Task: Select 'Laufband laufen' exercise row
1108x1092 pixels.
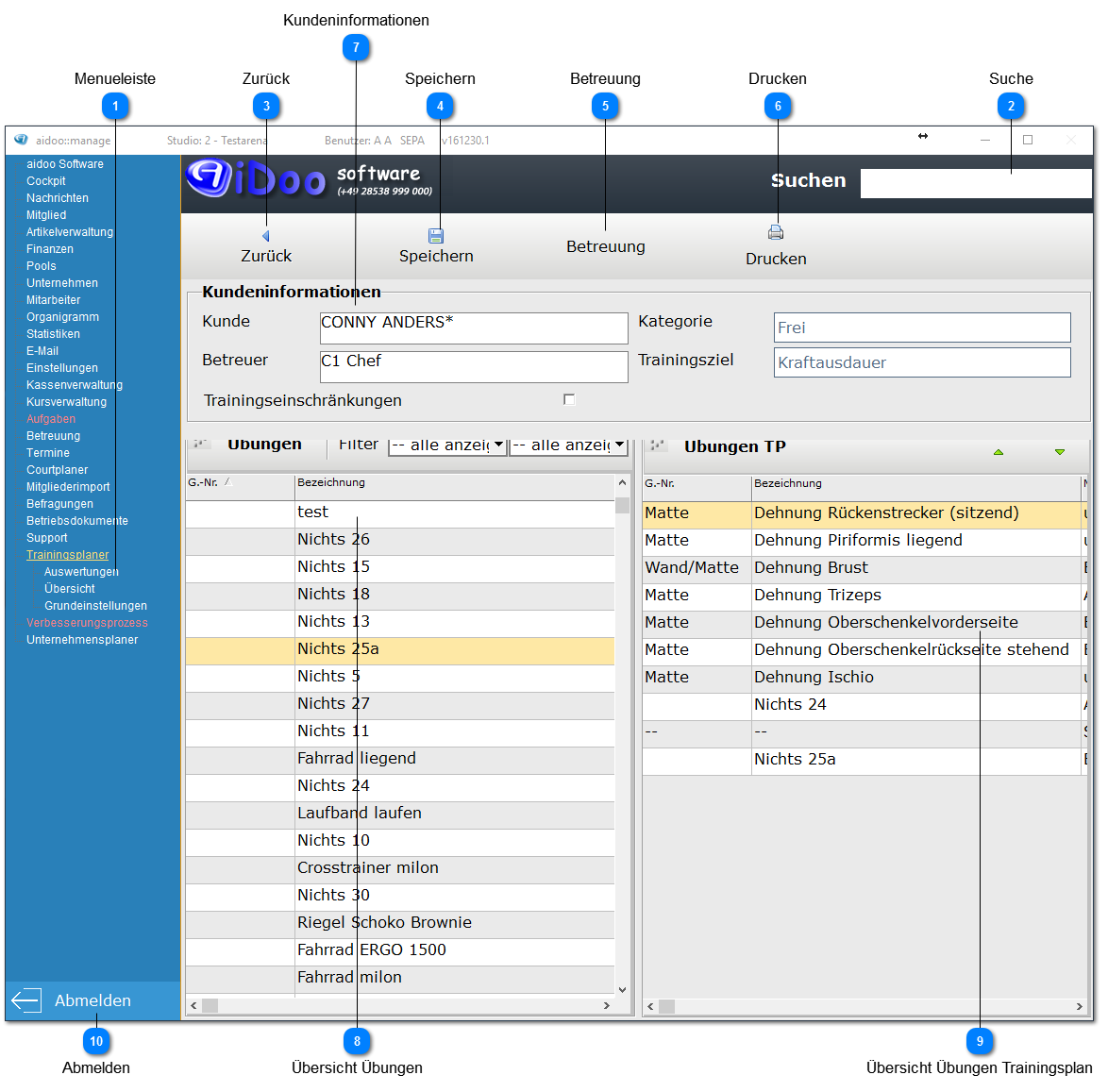Action: [400, 814]
